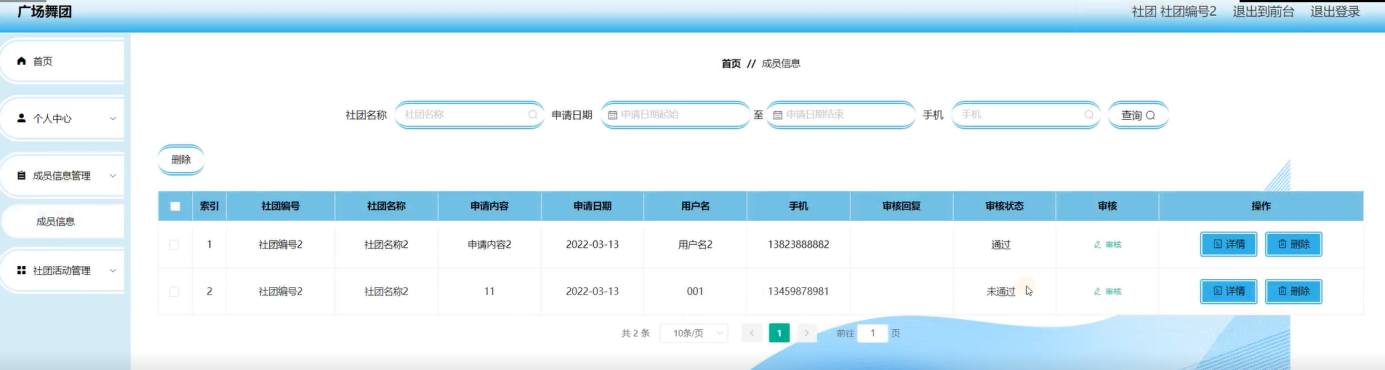Click the search icon in 社团名称 field

pos(533,115)
